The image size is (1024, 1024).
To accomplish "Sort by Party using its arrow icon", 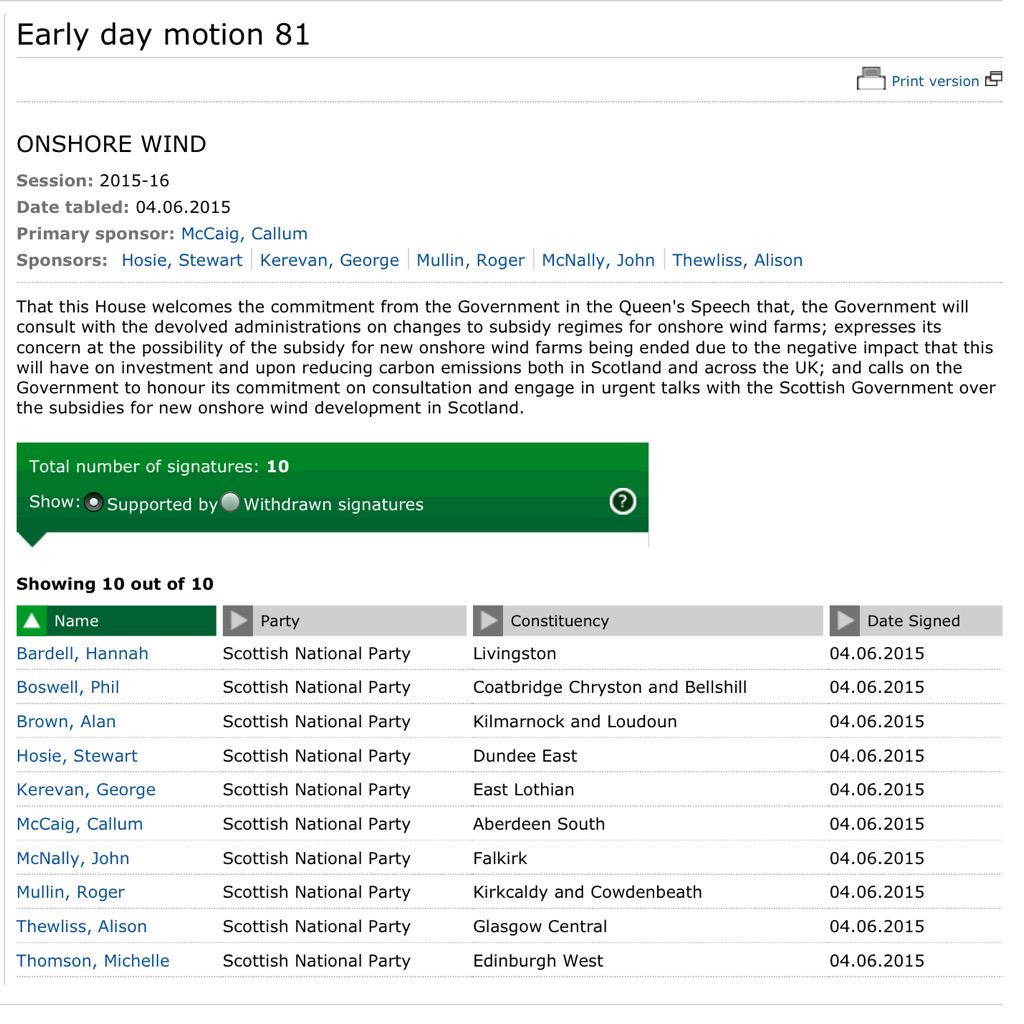I will 238,620.
